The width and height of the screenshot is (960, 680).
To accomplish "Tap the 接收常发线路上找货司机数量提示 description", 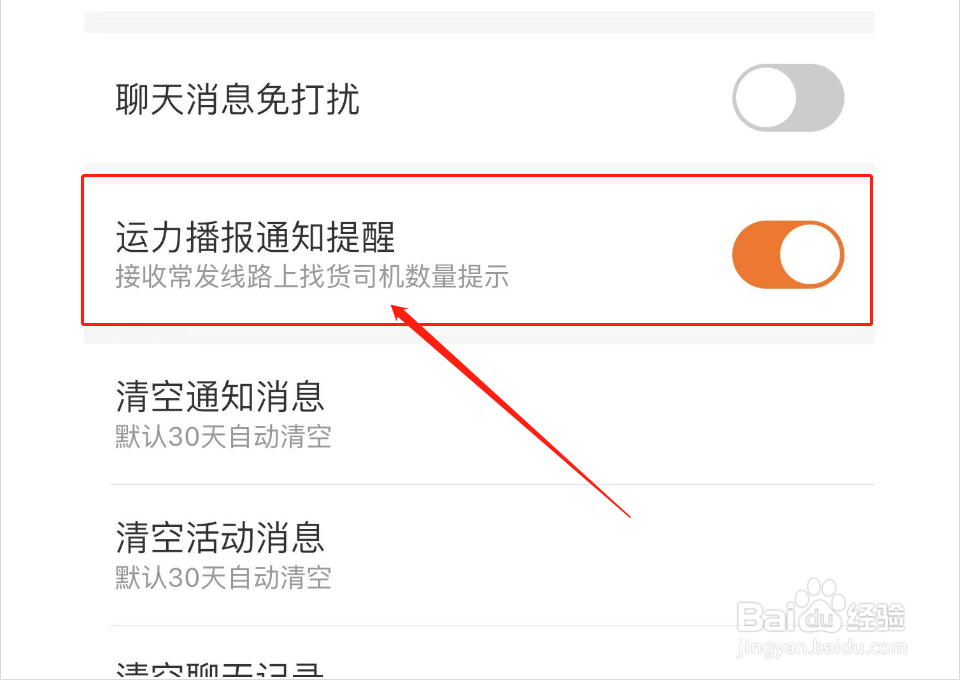I will [312, 277].
